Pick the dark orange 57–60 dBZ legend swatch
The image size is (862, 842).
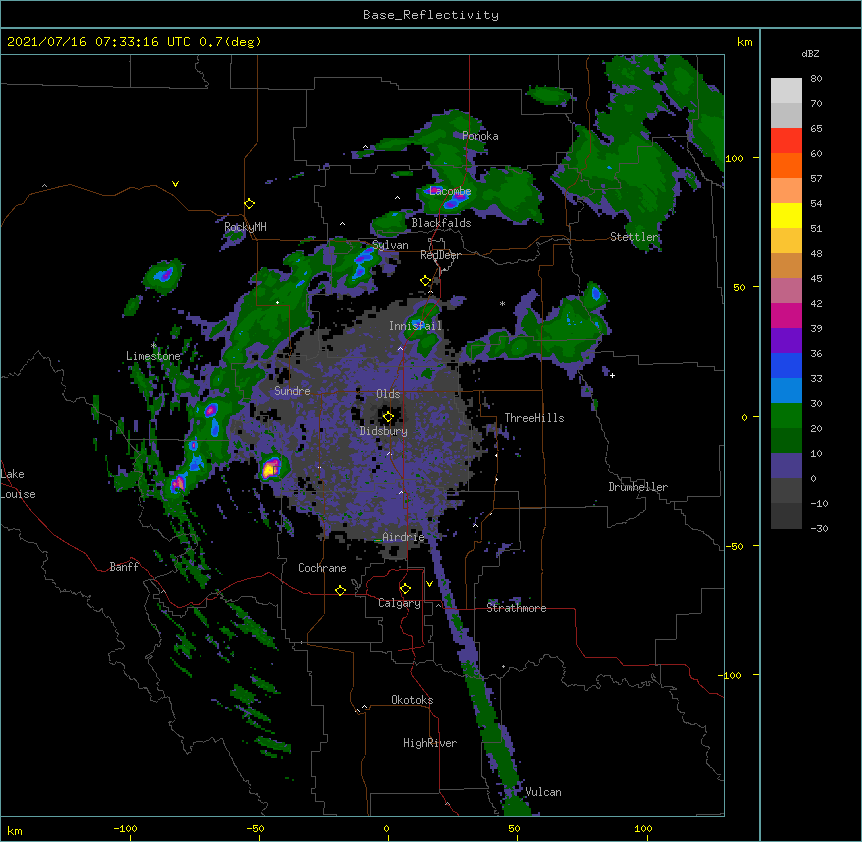tap(786, 165)
